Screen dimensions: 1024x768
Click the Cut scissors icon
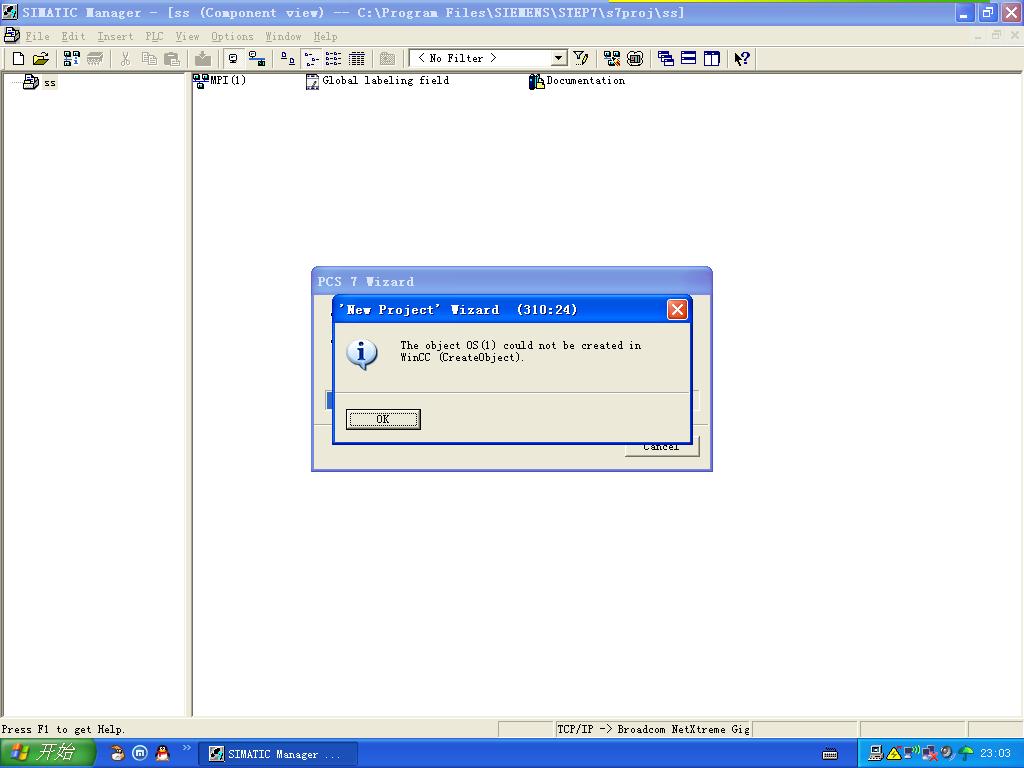click(125, 59)
